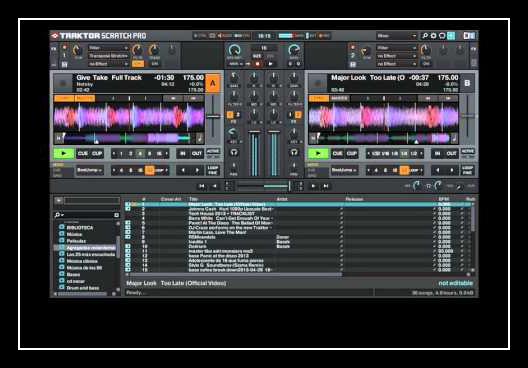Click channel B gain knob
Image resolution: width=528 pixels, height=368 pixels.
(294, 78)
